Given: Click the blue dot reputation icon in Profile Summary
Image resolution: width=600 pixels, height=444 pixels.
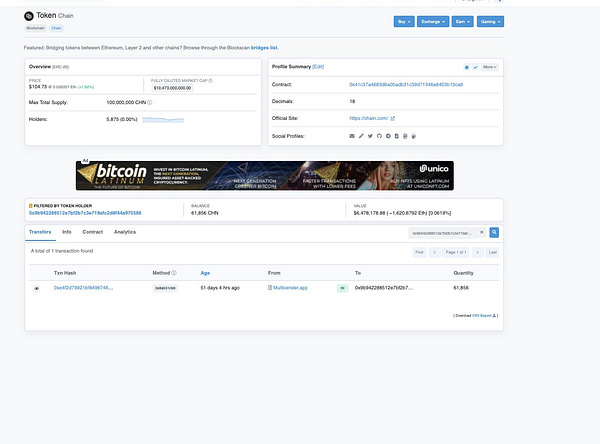Looking at the screenshot, I should [x=466, y=67].
